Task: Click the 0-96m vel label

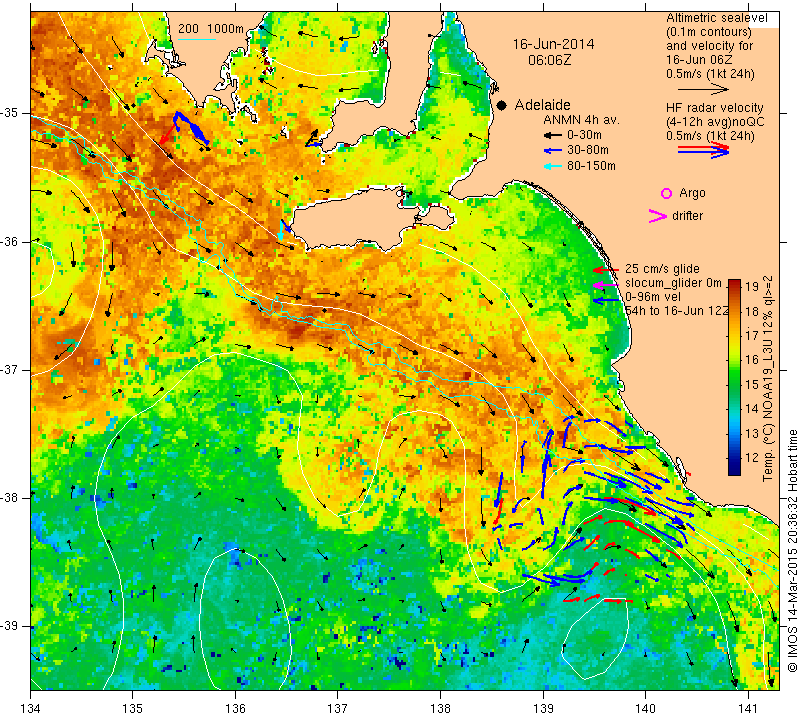Action: (x=653, y=297)
